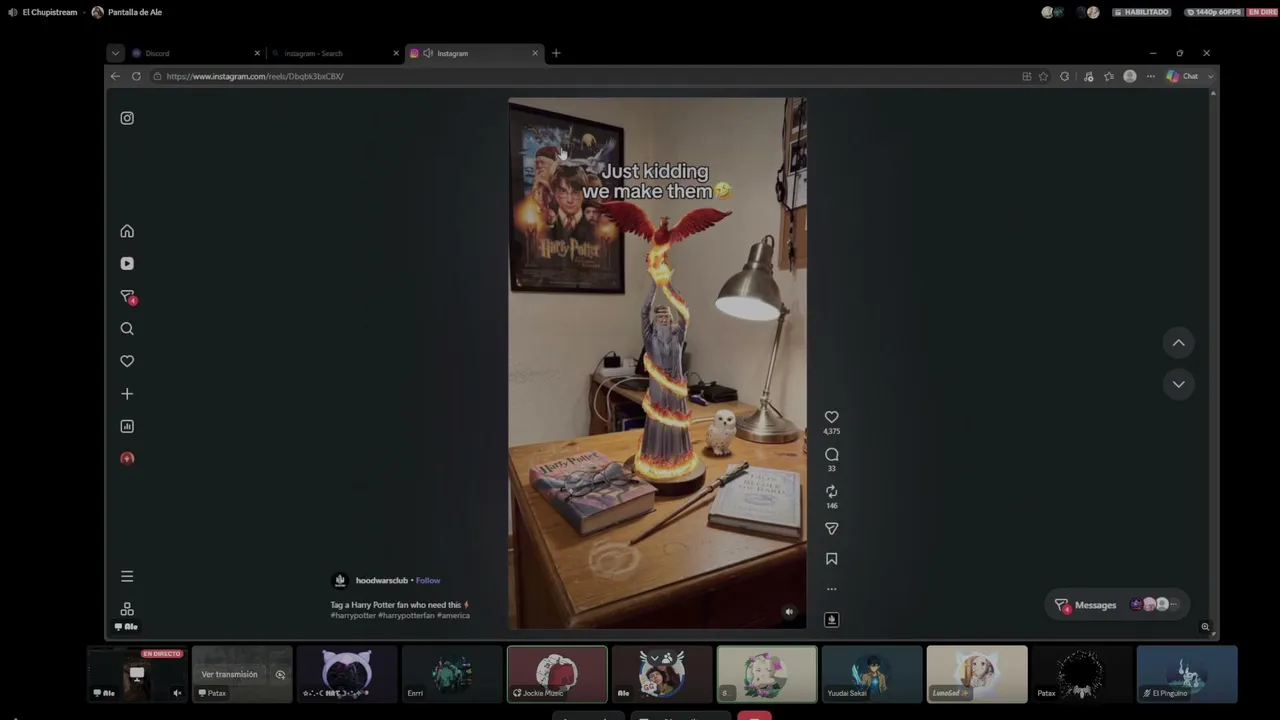Expand the tab actions dropdown
1280x720 pixels.
(115, 53)
